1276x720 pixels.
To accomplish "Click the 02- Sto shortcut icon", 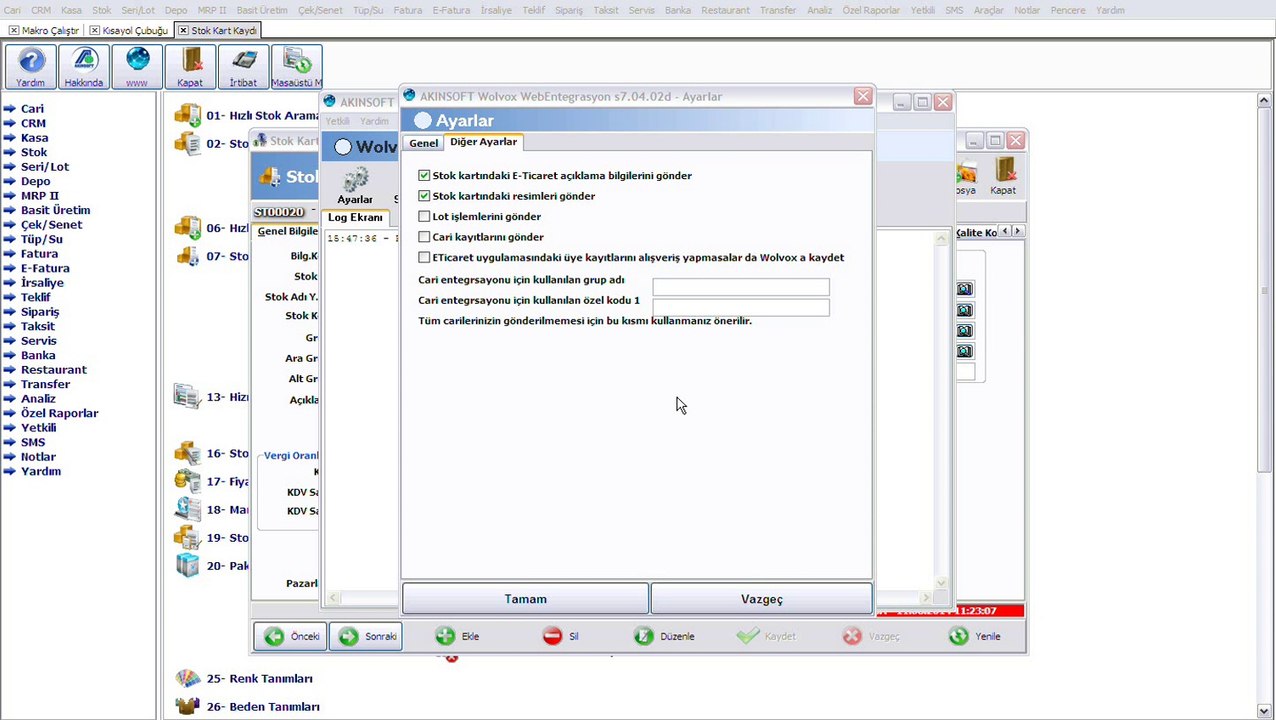I will click(x=188, y=143).
